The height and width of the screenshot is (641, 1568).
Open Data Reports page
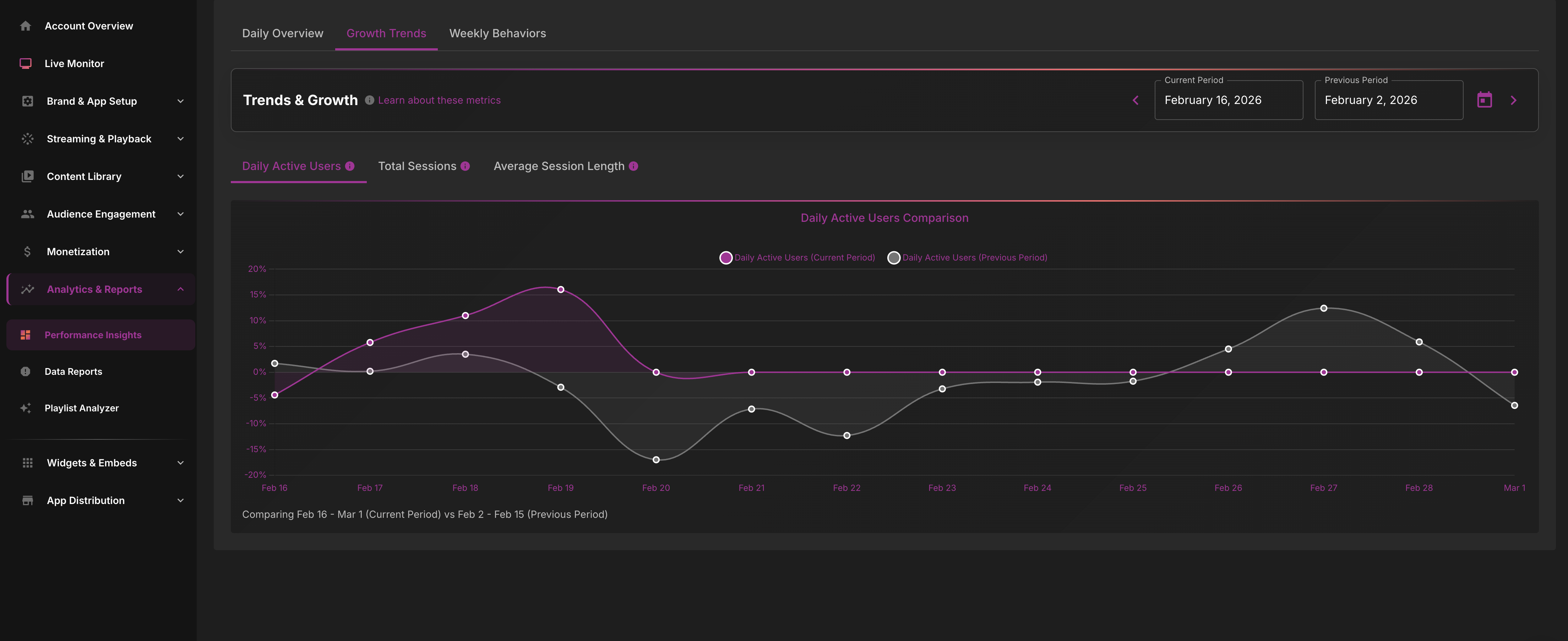[73, 372]
